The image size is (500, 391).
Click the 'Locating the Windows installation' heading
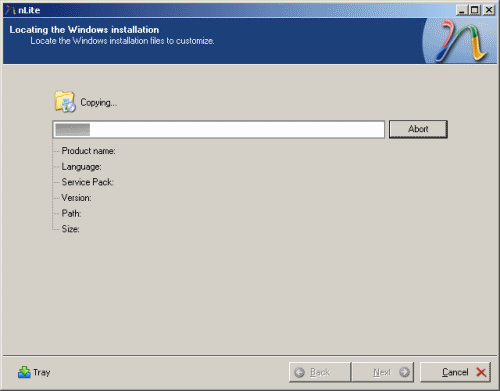(x=84, y=30)
